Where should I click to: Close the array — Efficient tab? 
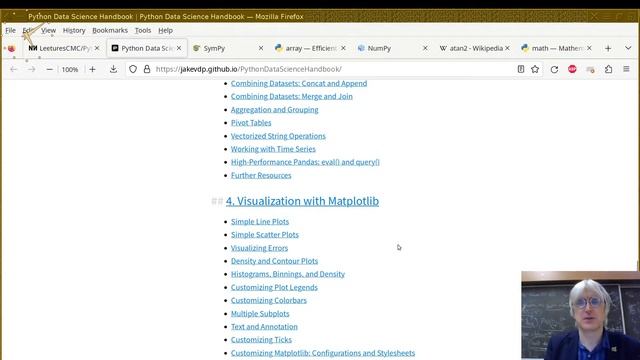point(343,48)
